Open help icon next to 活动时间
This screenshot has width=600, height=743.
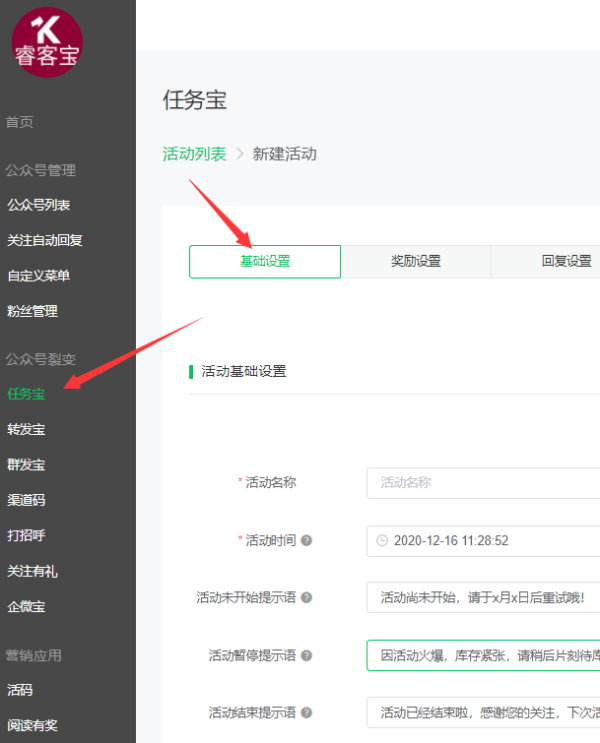coord(307,540)
